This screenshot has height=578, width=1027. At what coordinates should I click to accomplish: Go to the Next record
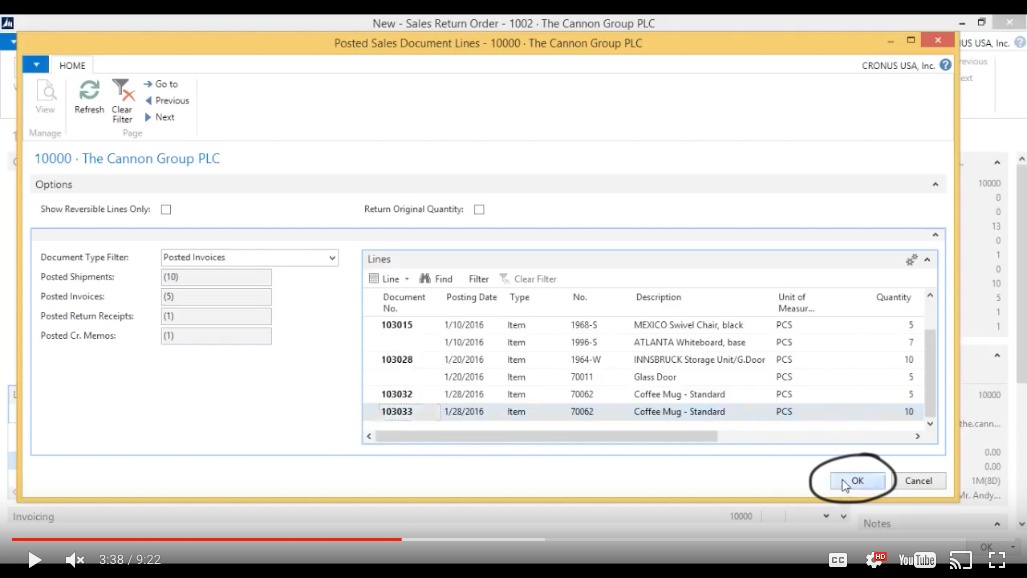point(159,117)
